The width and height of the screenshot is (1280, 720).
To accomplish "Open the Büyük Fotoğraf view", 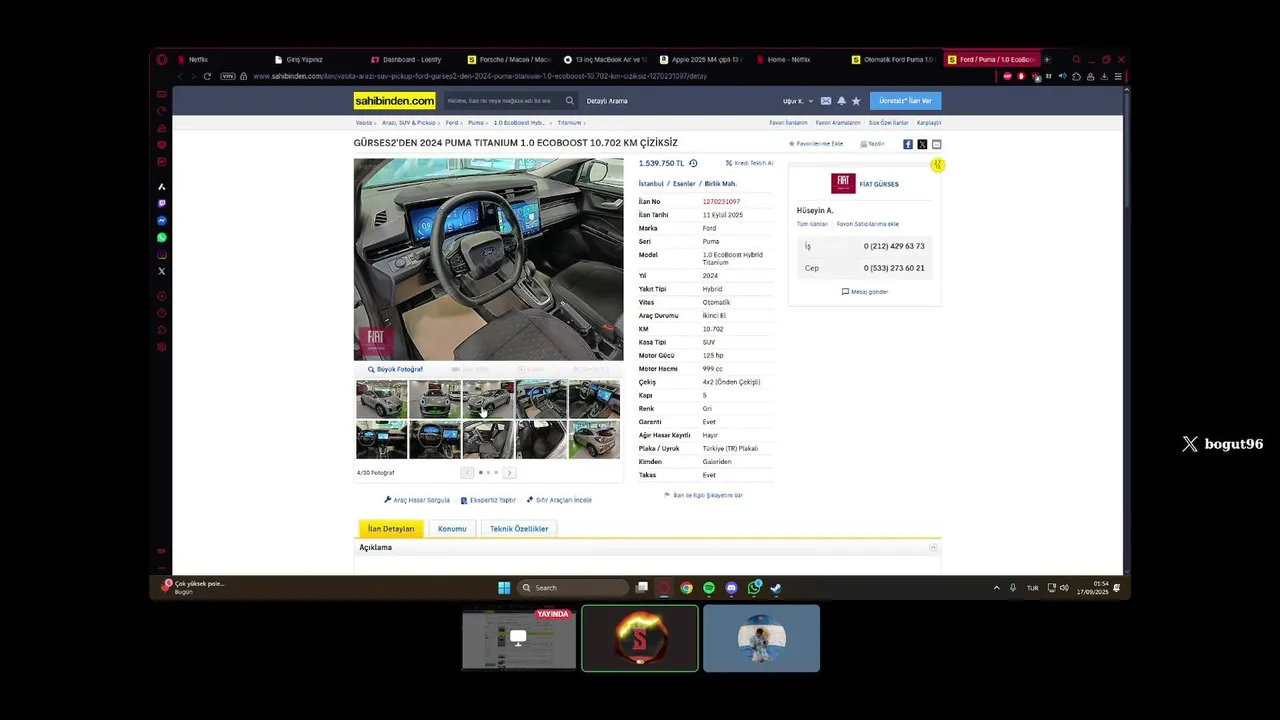I will 396,369.
